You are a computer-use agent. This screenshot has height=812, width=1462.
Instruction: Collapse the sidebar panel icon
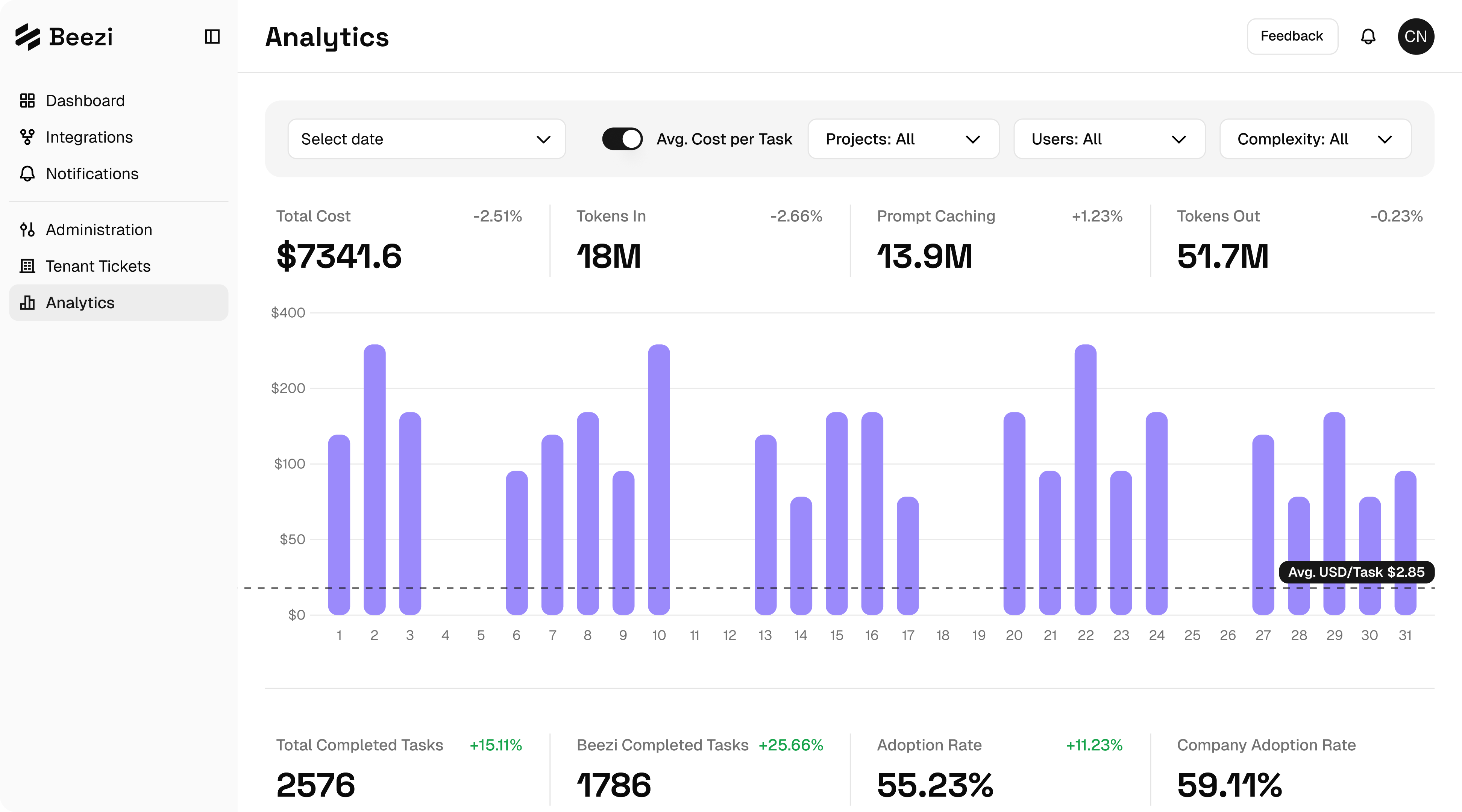click(212, 37)
